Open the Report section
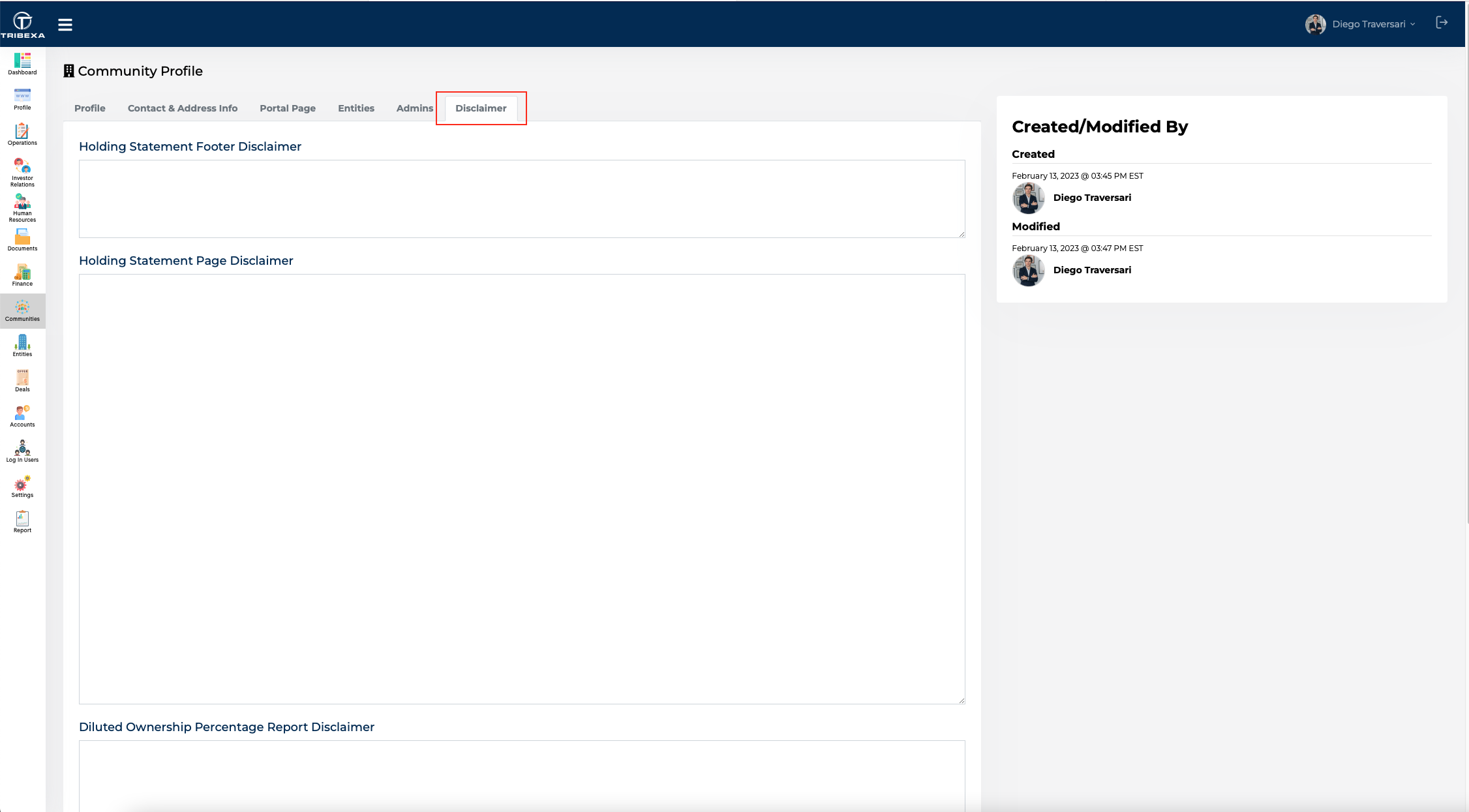This screenshot has height=812, width=1469. coord(22,520)
